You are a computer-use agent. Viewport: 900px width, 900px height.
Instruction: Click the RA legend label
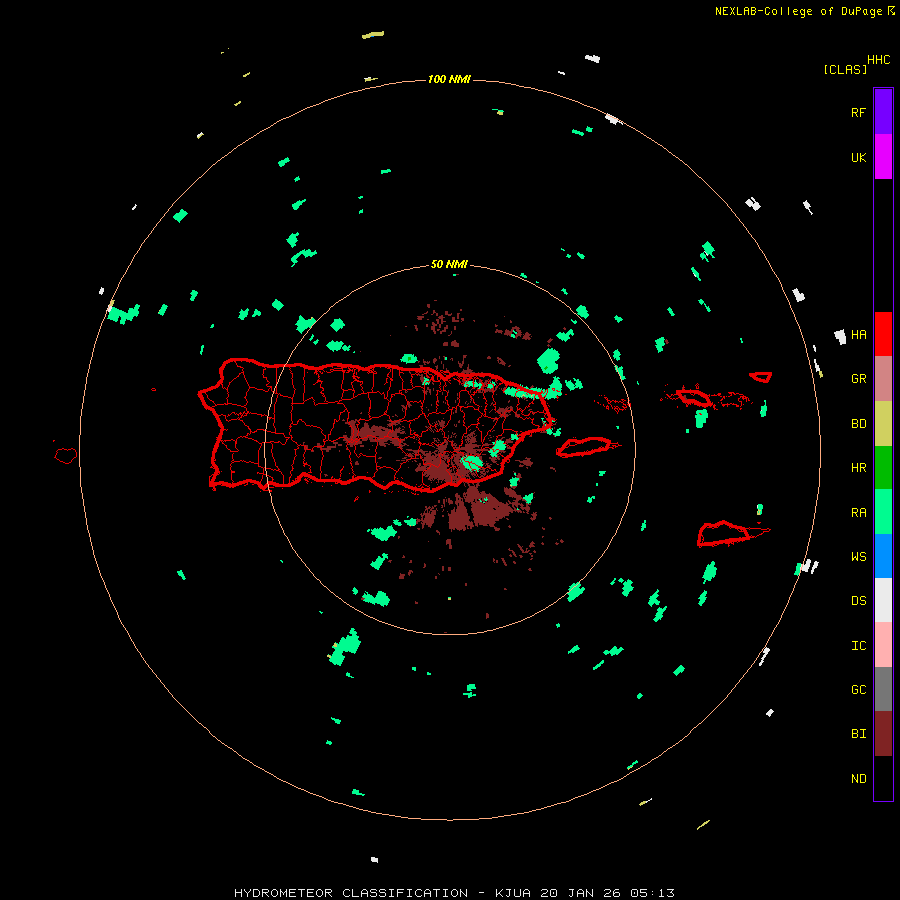(858, 513)
